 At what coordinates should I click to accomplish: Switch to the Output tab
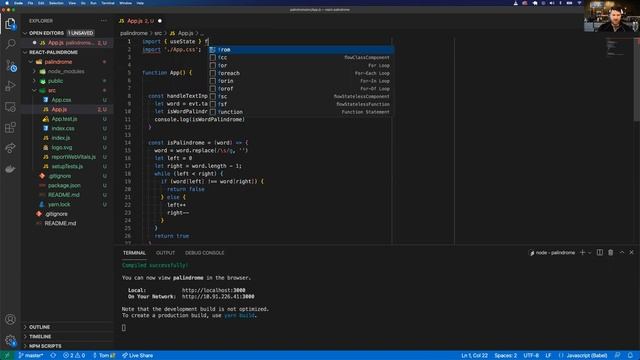tap(165, 253)
